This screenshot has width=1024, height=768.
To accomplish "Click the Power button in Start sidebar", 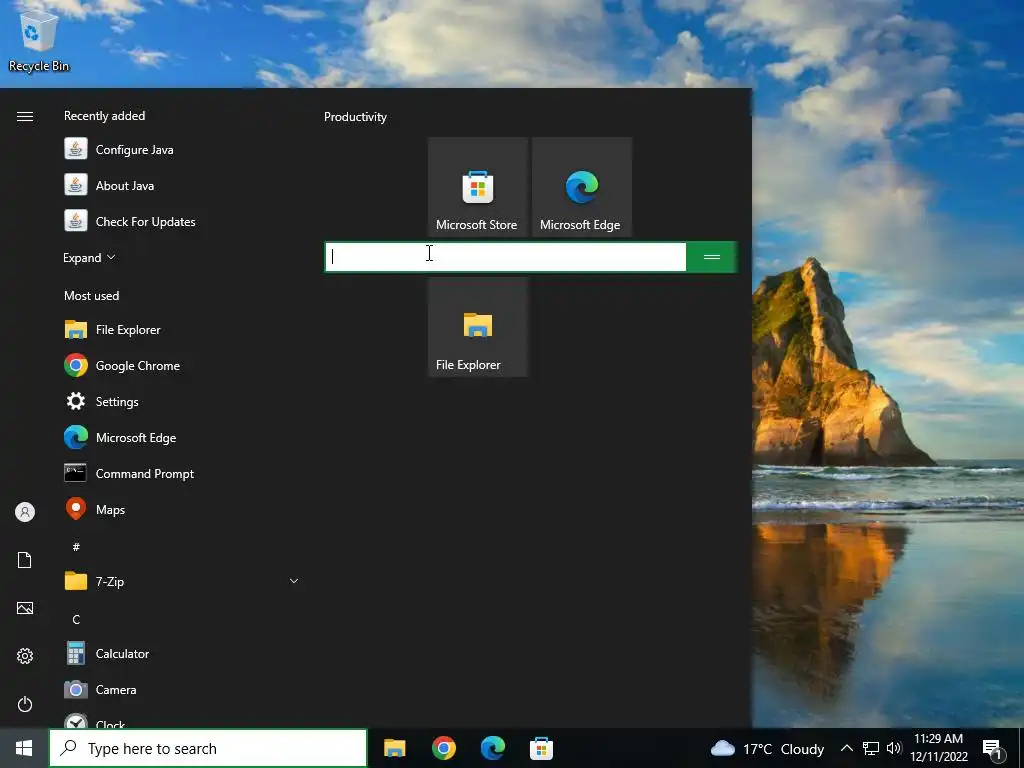I will (x=25, y=704).
